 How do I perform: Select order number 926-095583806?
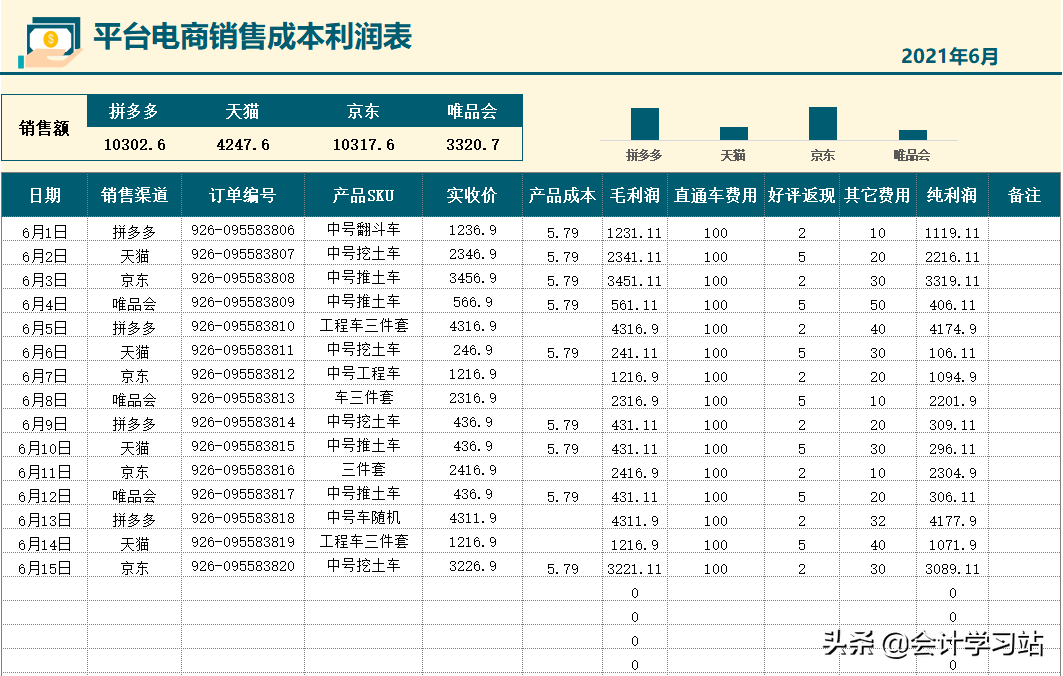pos(243,230)
